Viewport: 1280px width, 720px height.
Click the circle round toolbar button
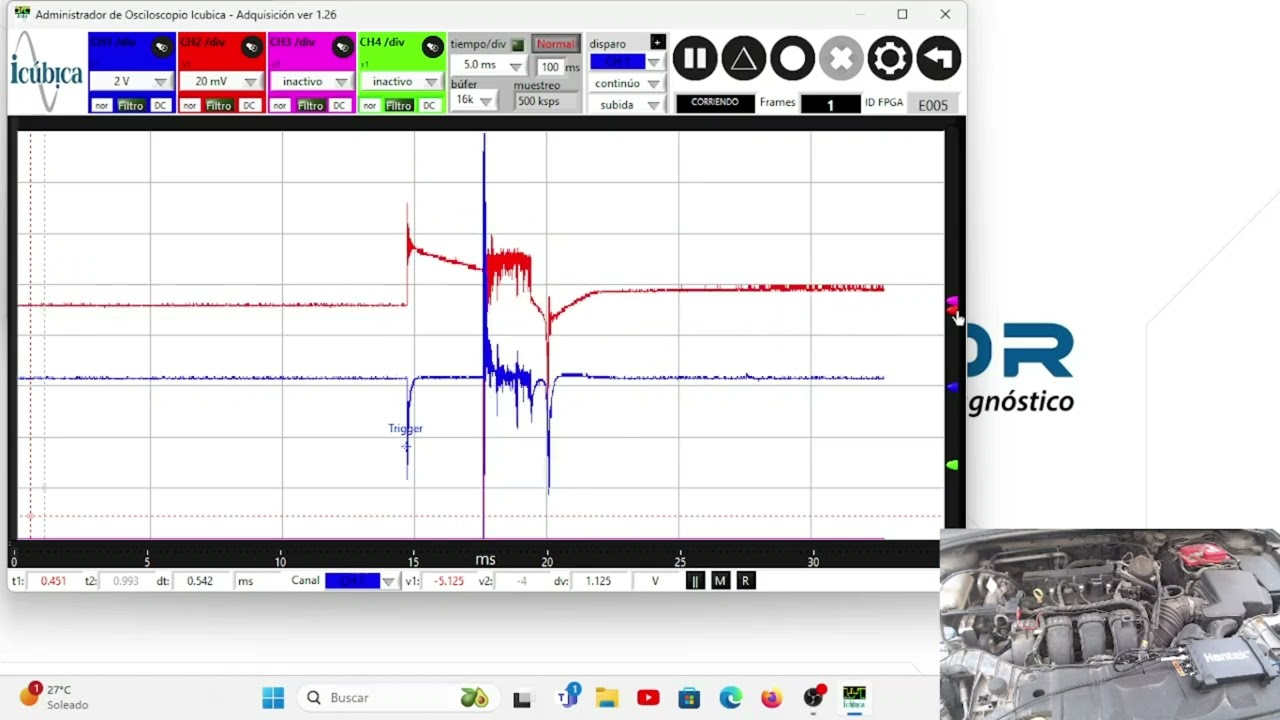coord(792,59)
